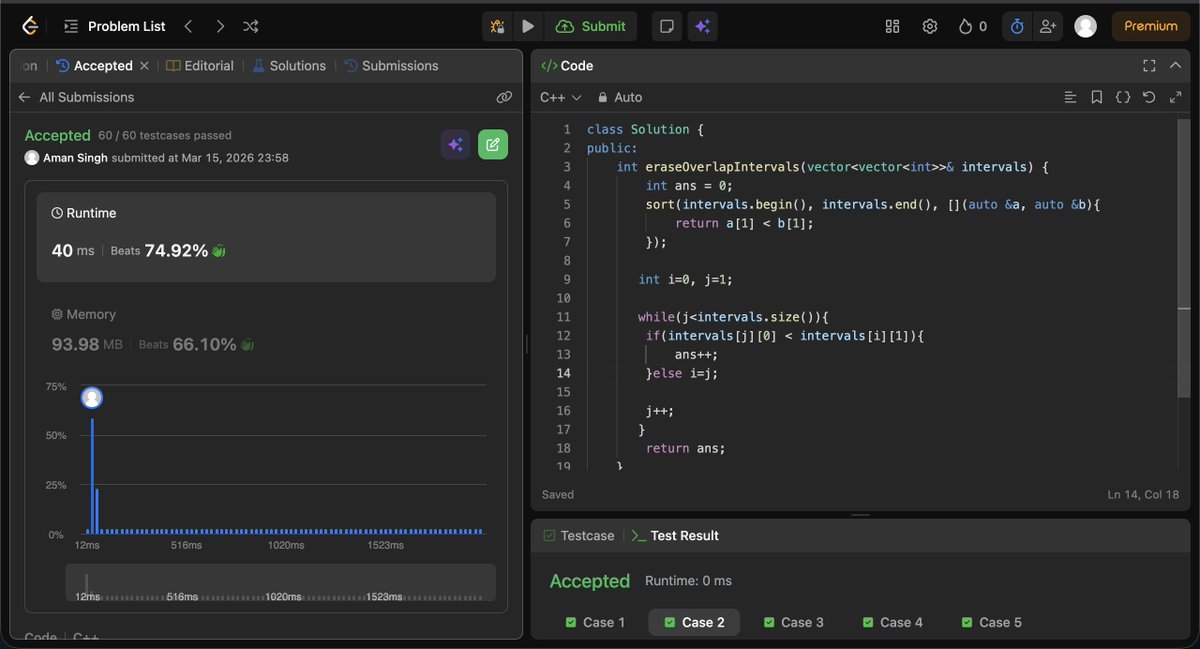Maximize the code panel fullscreen icon
Viewport: 1200px width, 649px height.
pos(1149,66)
